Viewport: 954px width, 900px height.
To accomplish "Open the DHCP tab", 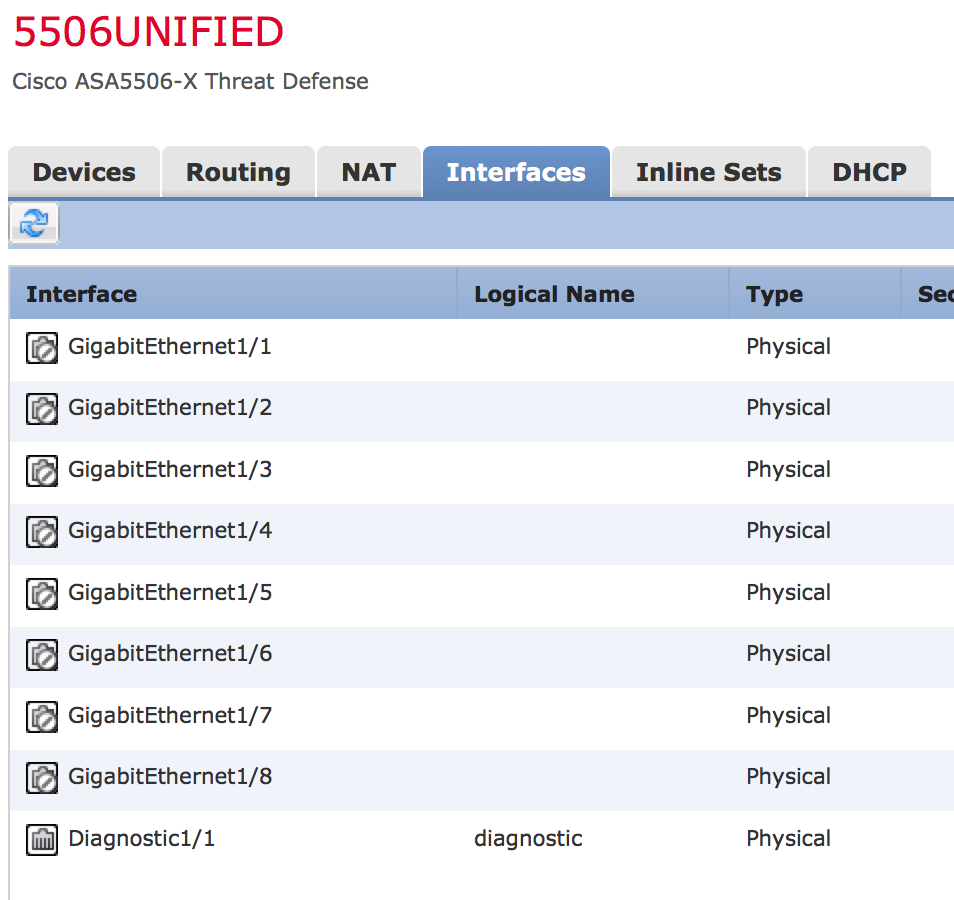I will coord(869,172).
